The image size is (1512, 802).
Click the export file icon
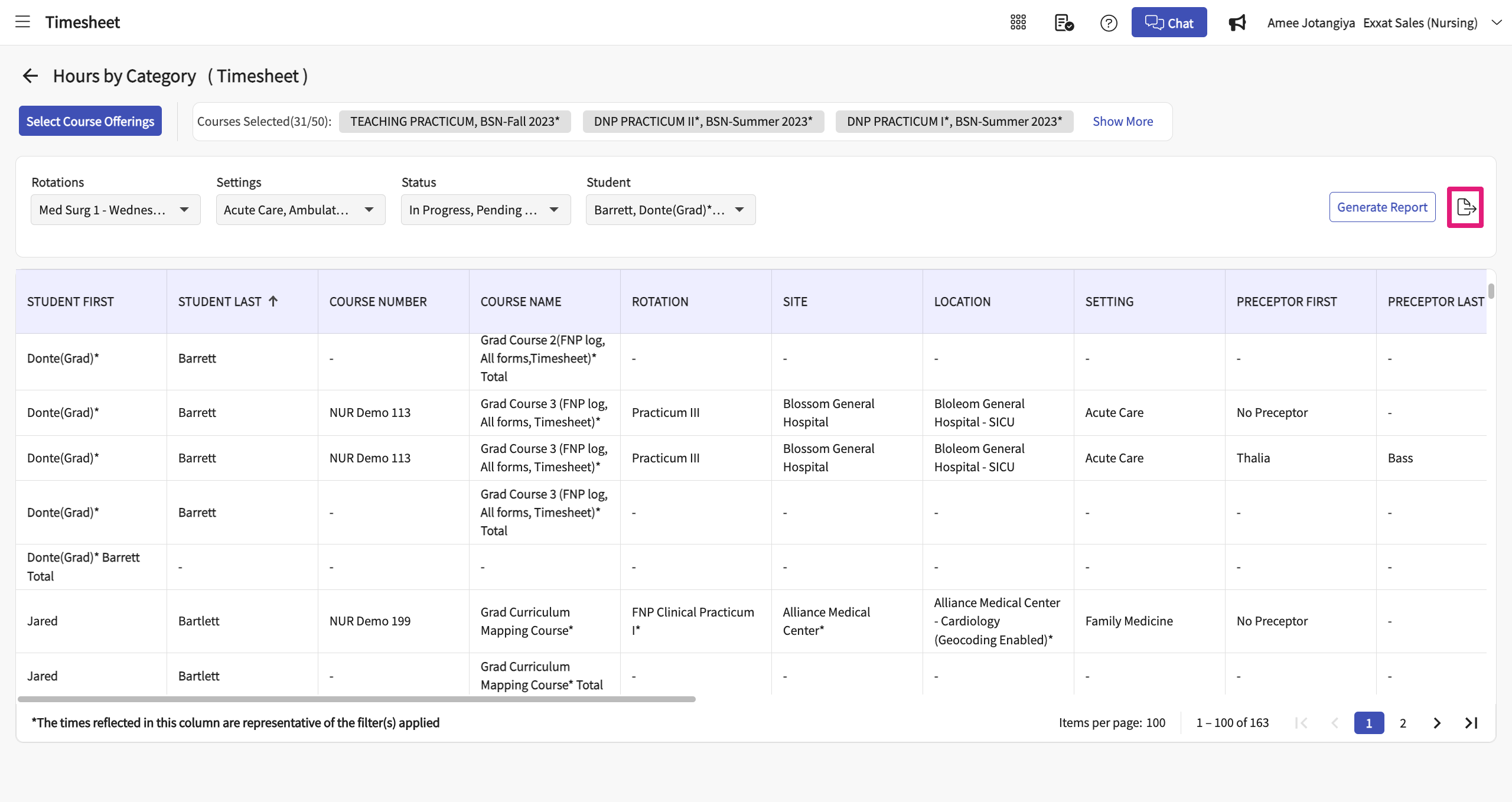1465,207
